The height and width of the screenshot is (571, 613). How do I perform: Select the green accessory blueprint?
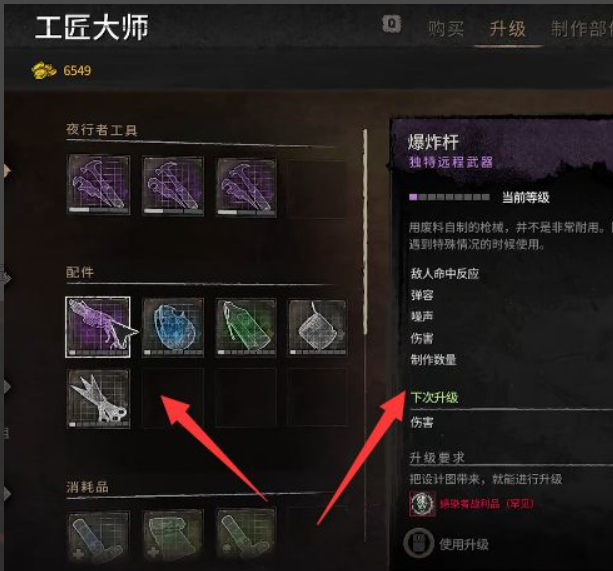tap(246, 328)
